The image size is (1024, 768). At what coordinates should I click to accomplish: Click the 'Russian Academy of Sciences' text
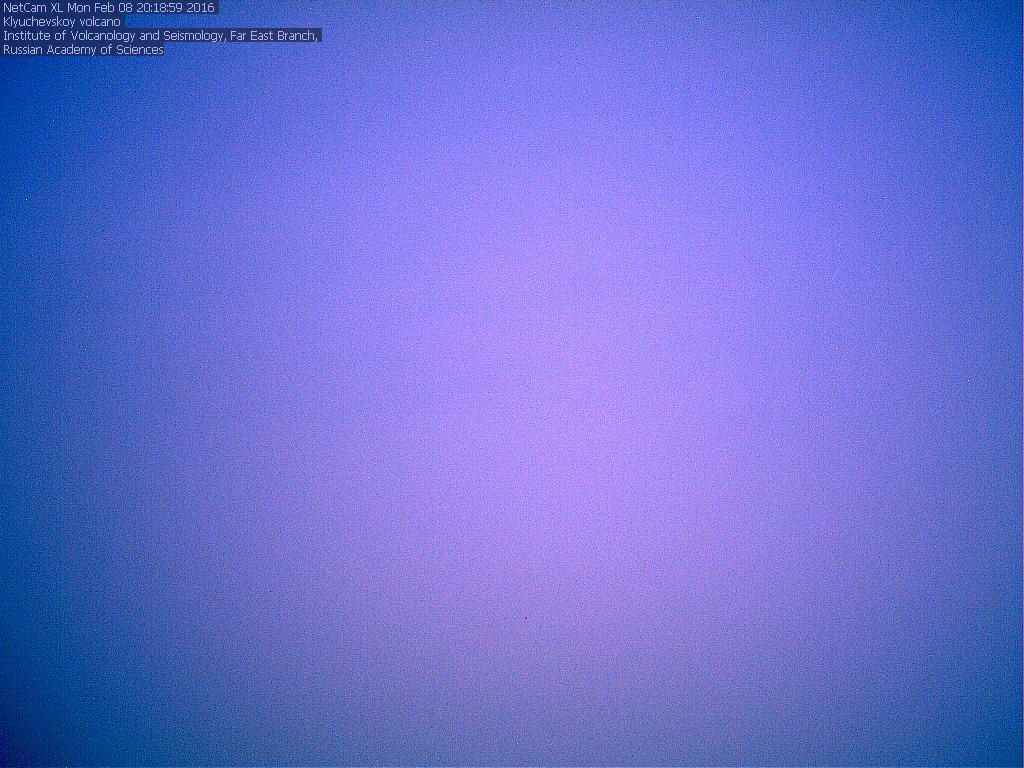83,50
